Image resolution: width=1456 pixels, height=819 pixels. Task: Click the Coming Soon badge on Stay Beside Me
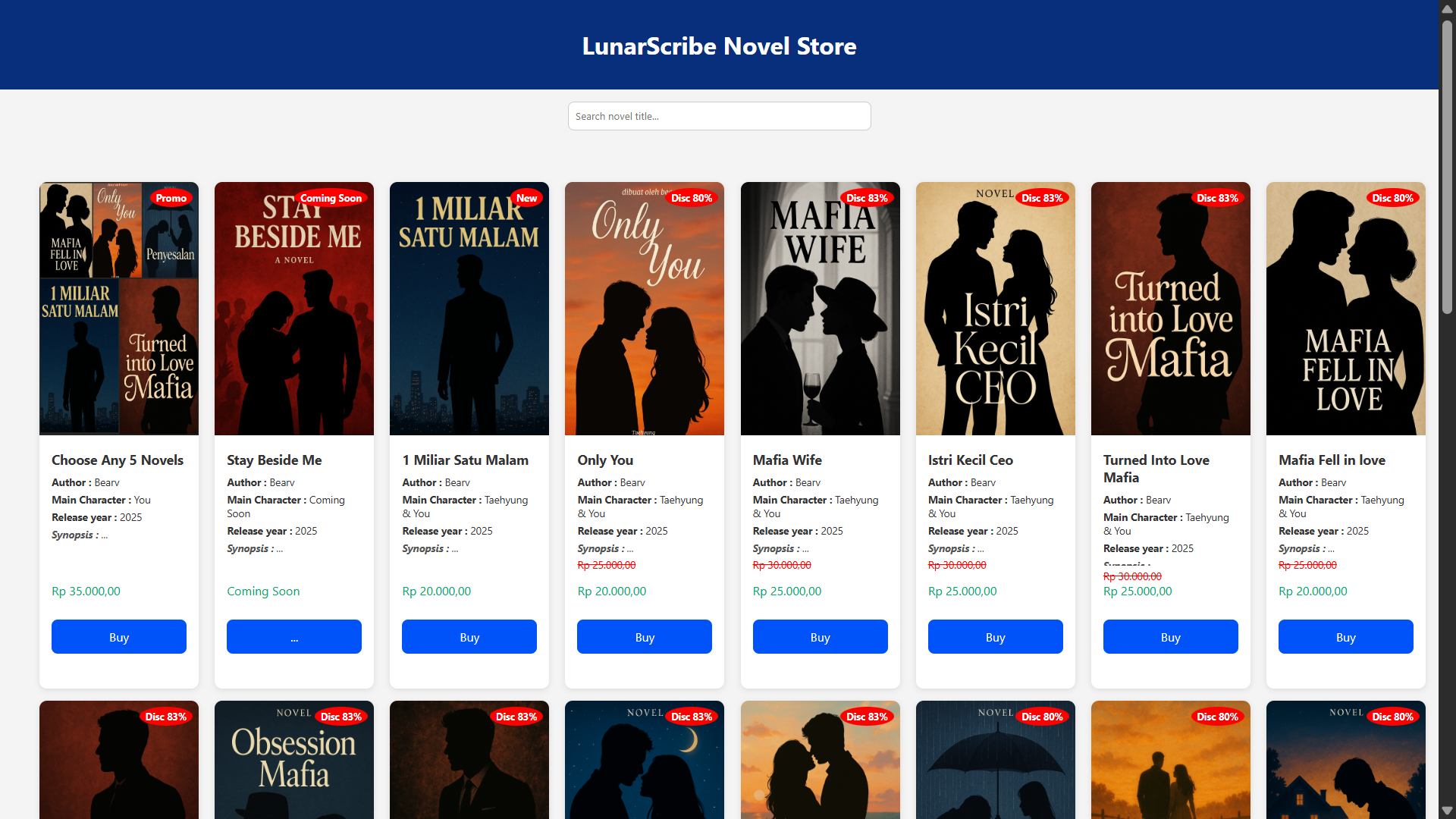click(x=331, y=198)
